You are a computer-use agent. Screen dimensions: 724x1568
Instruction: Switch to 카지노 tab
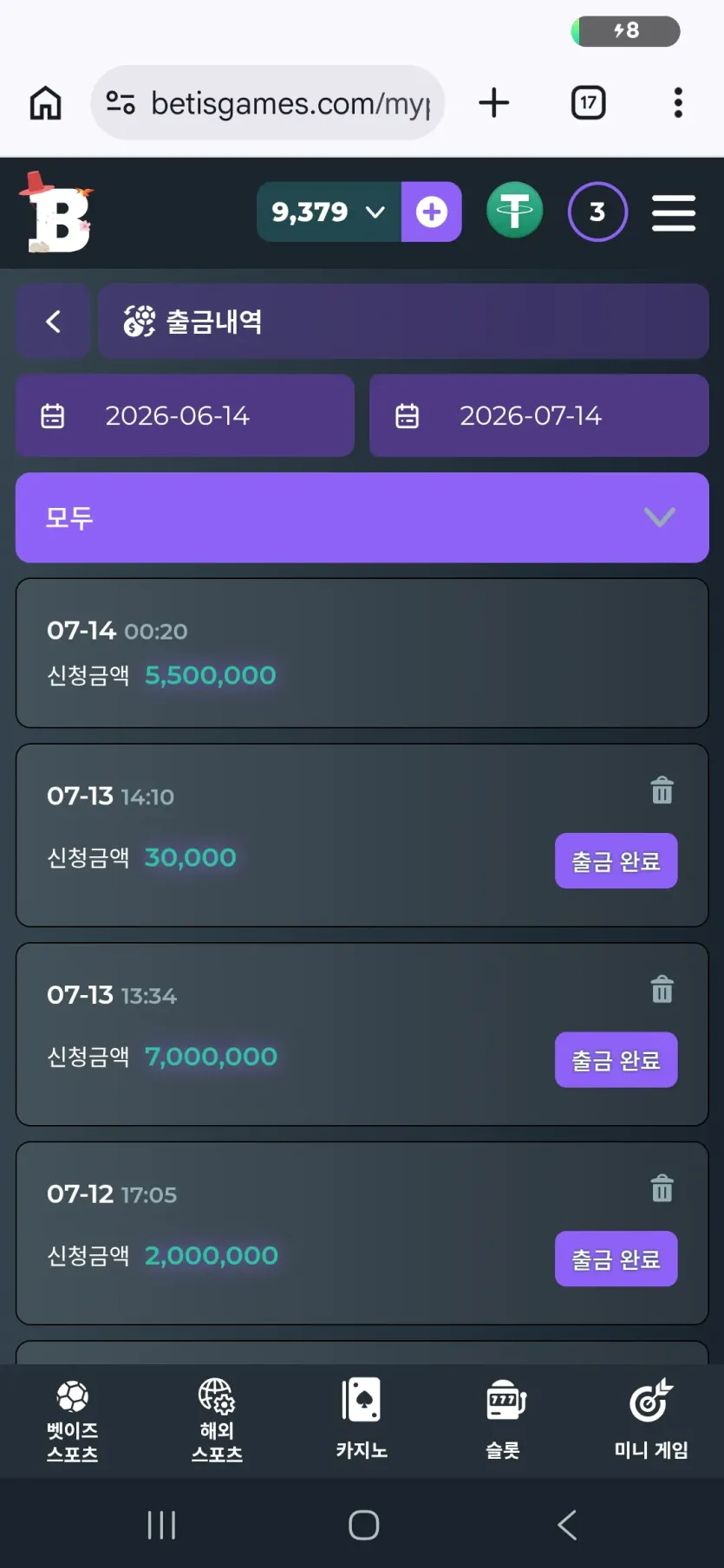[362, 1419]
